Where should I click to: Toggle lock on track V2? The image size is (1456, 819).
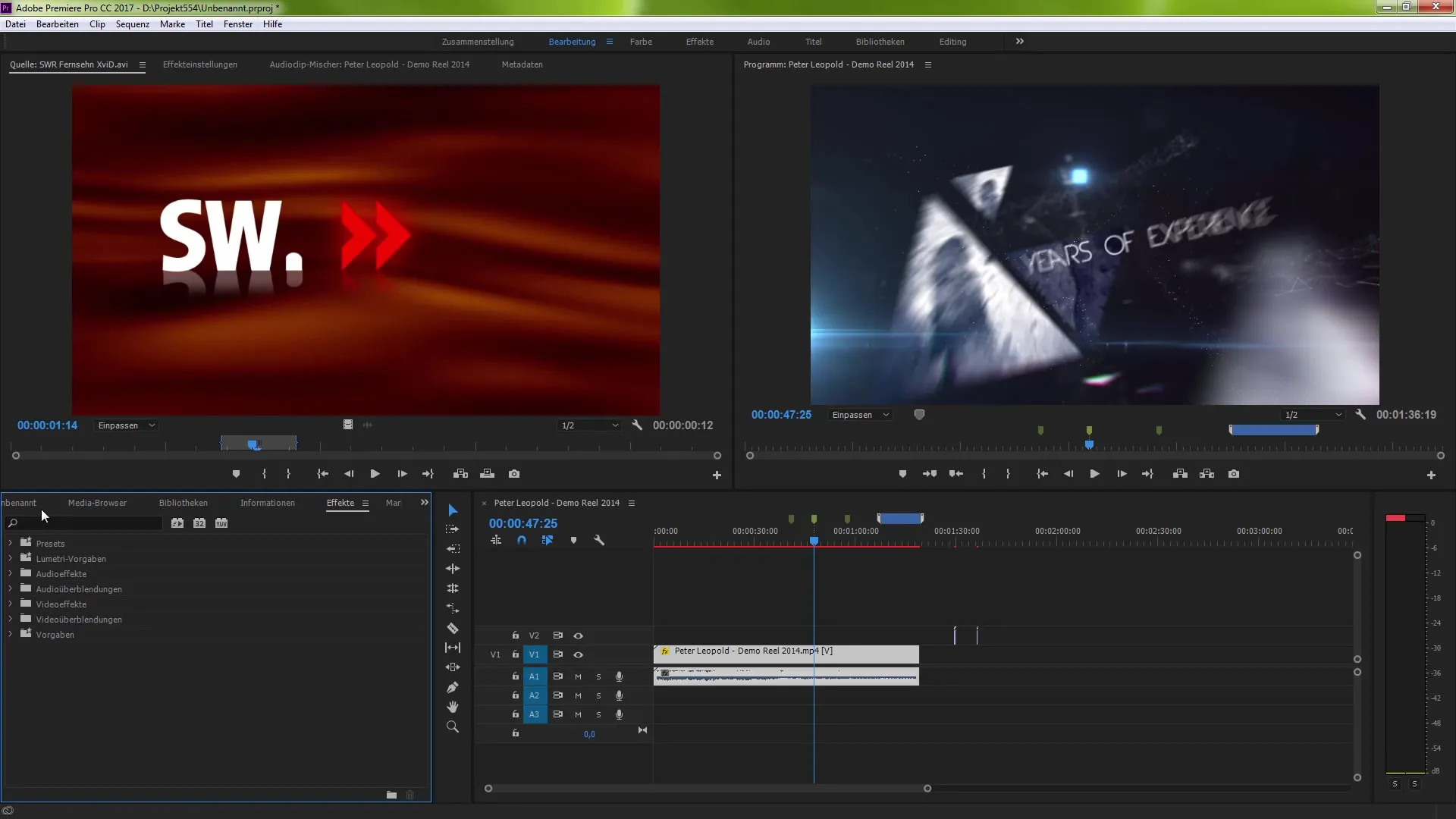516,635
